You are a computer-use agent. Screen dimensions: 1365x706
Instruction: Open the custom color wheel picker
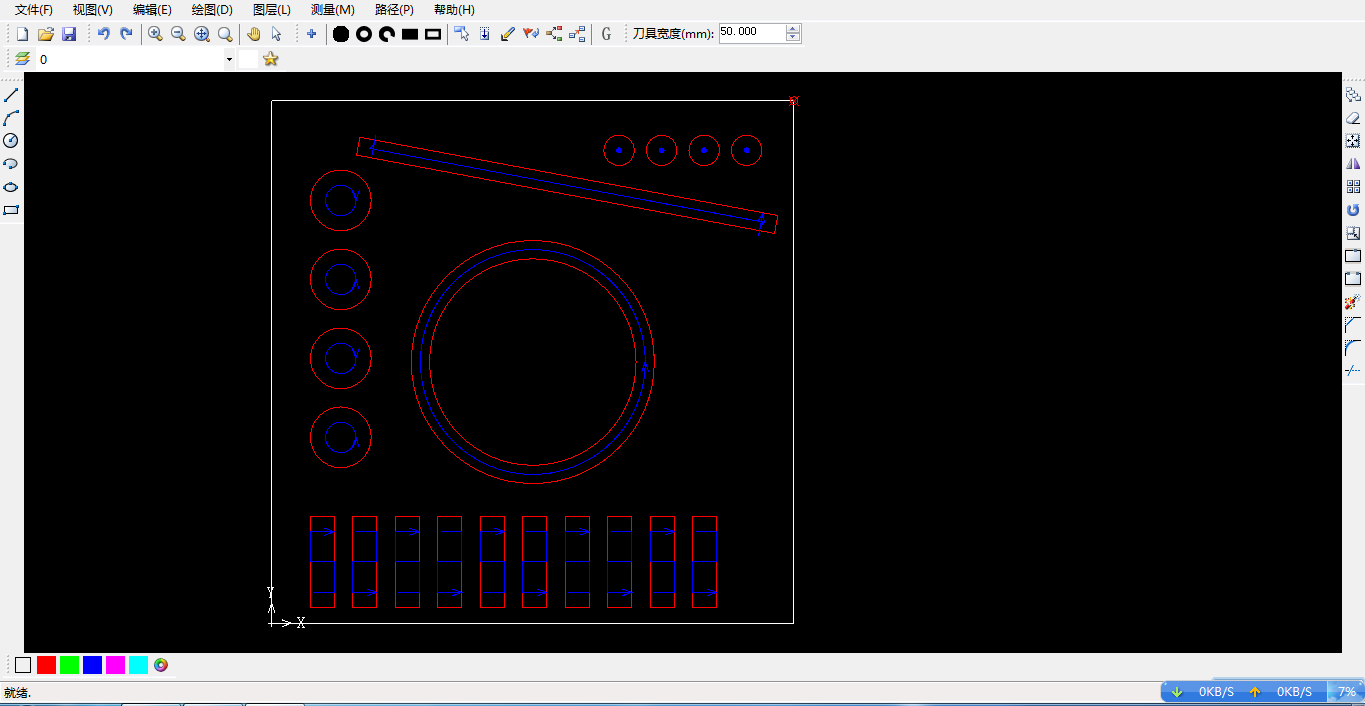point(161,665)
